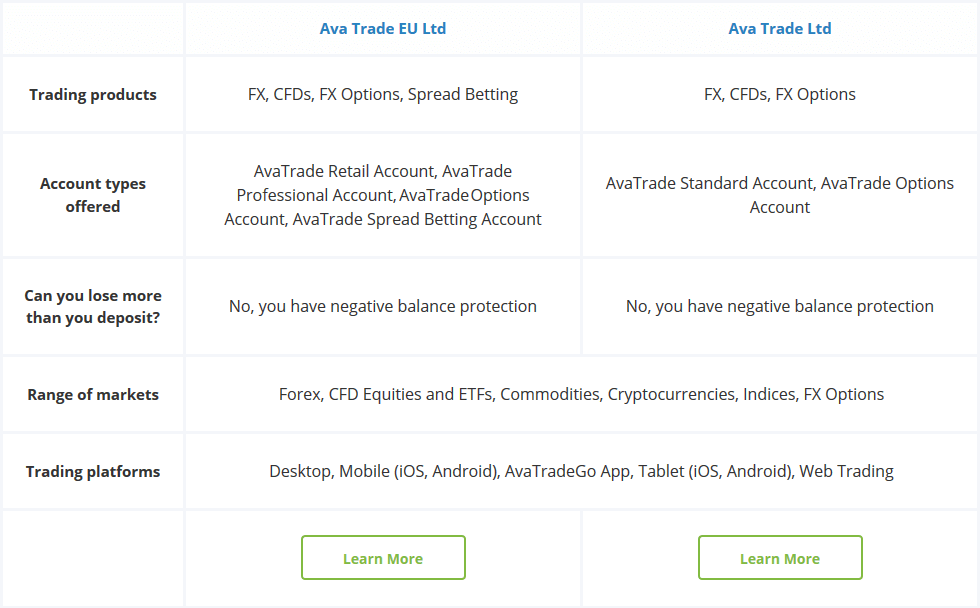Open the Ava Trade Ltd header link

(780, 28)
